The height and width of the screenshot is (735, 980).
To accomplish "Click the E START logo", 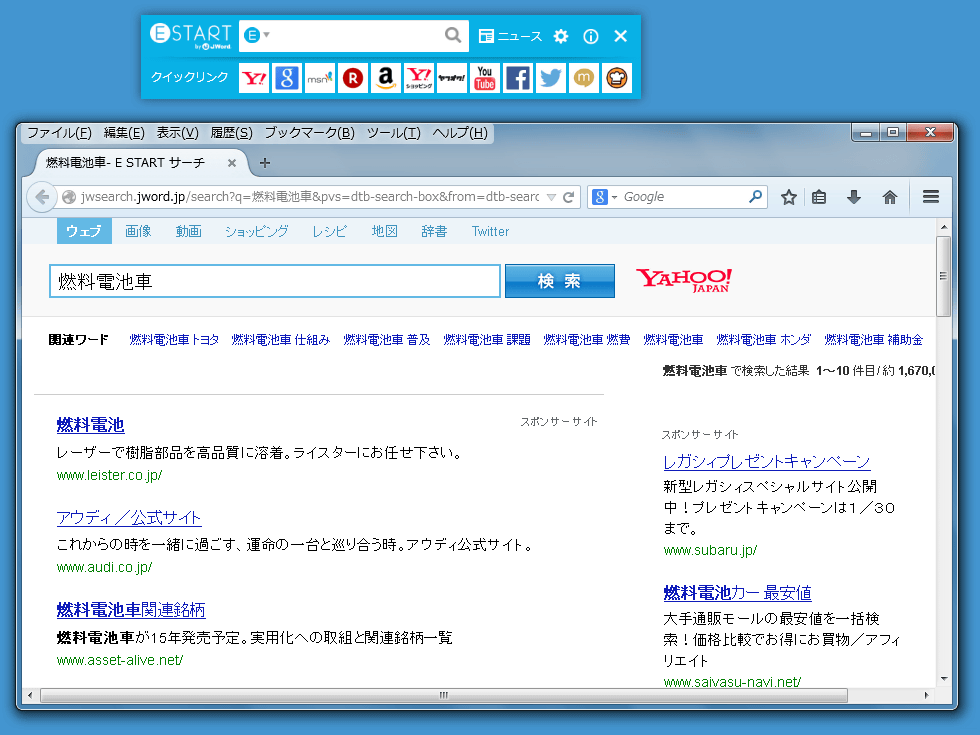I will [x=191, y=36].
